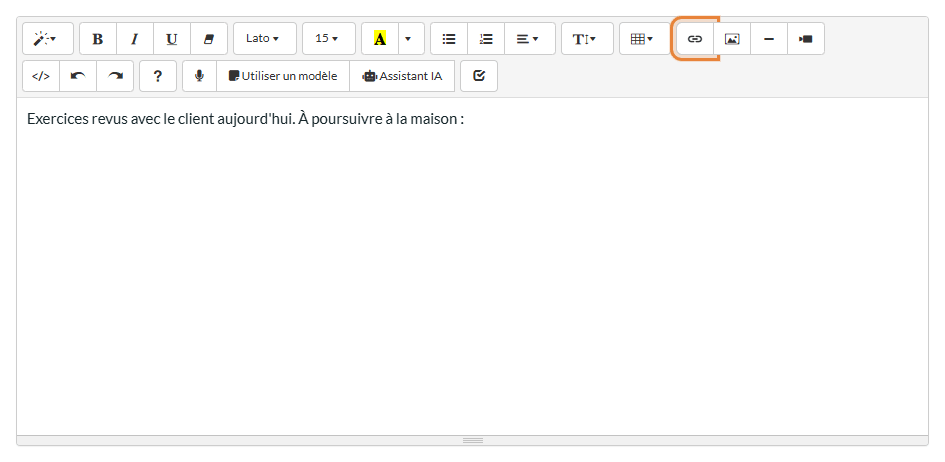Insert a numbered list

(x=486, y=39)
